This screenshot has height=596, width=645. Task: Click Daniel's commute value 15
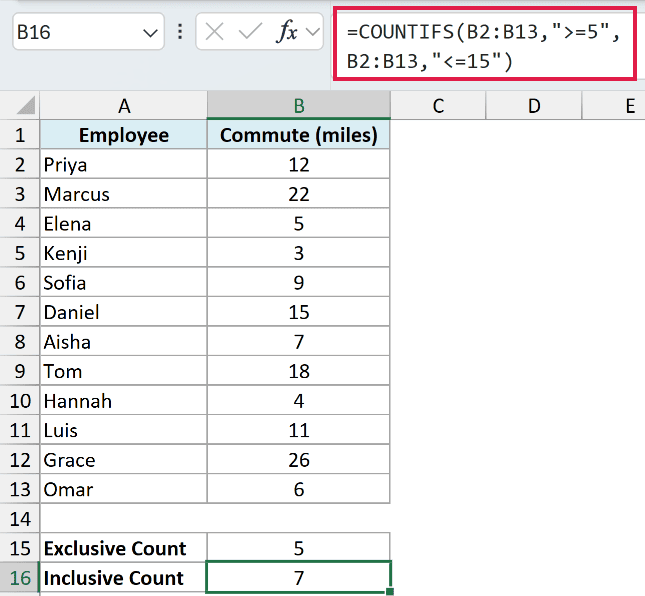tap(299, 312)
